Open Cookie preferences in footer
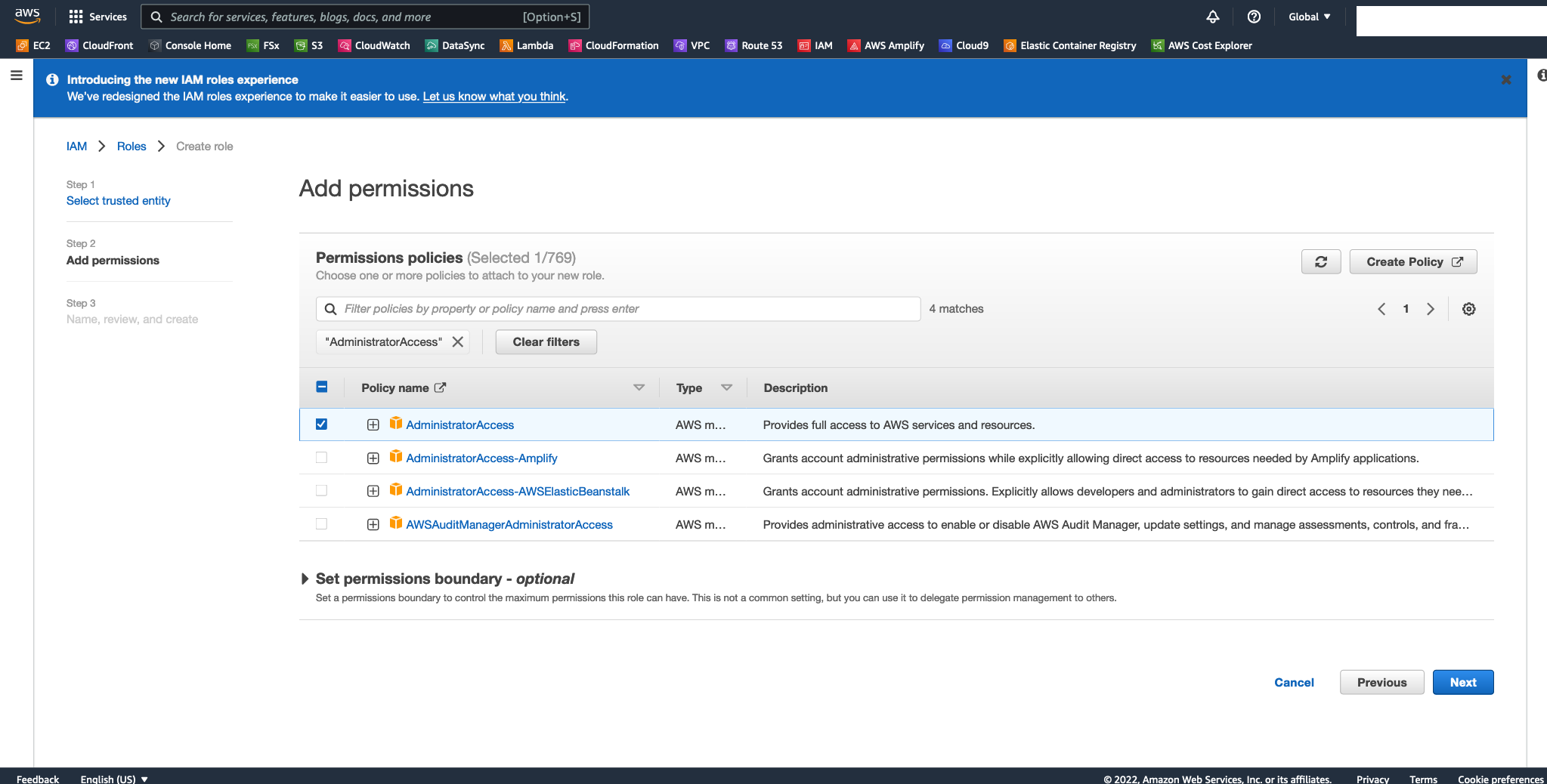1547x784 pixels. 1501,779
